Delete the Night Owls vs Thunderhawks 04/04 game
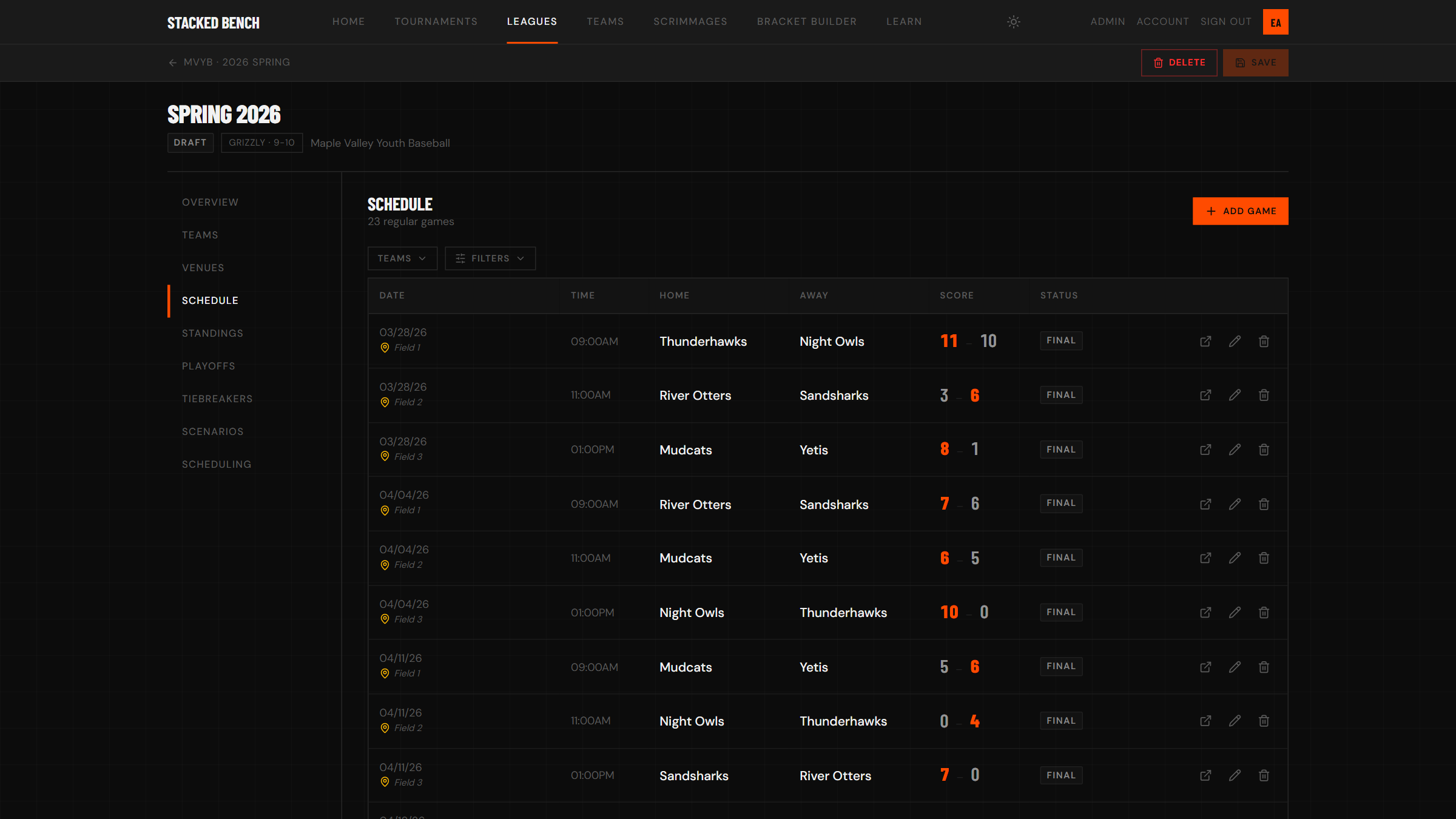Image resolution: width=1456 pixels, height=819 pixels. (1264, 612)
